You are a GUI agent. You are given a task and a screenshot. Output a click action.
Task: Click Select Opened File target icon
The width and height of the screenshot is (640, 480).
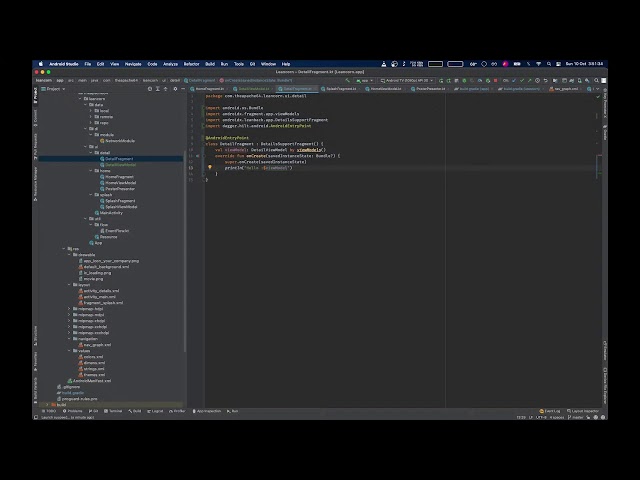tap(150, 89)
